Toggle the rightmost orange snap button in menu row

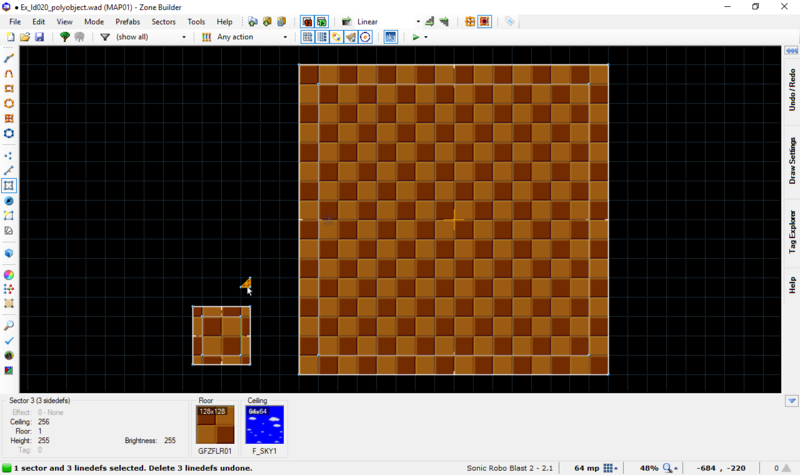tap(485, 21)
